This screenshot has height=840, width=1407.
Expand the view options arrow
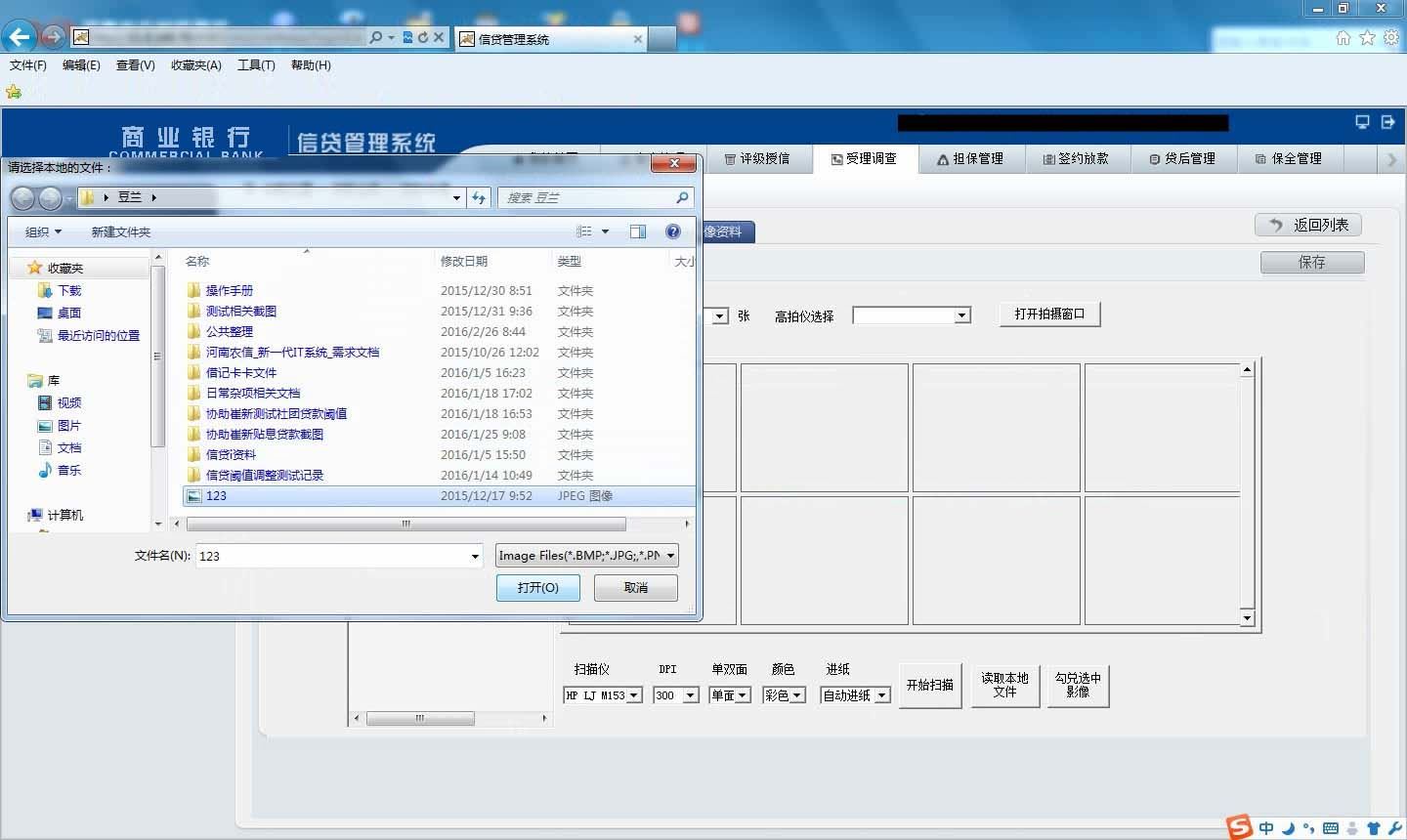click(x=605, y=231)
